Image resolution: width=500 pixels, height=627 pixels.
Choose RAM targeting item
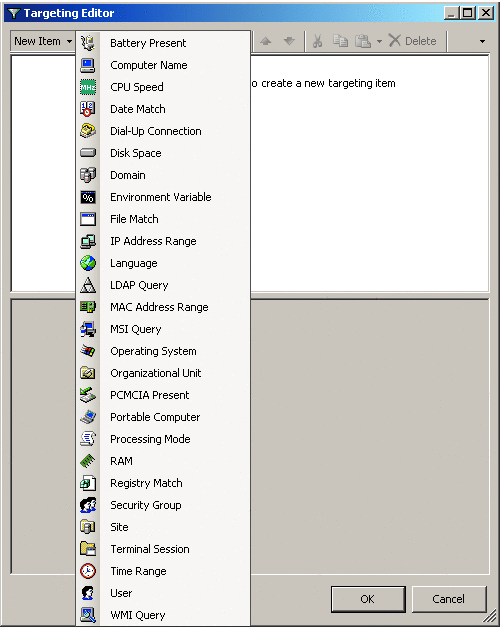click(x=163, y=461)
